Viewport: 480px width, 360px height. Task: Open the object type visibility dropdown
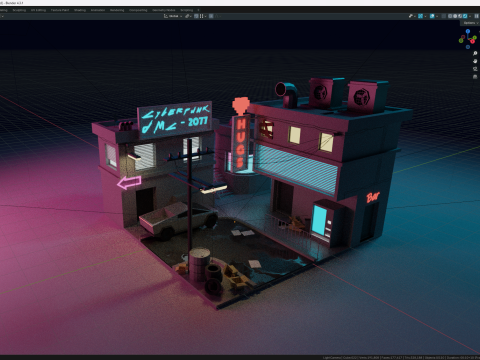[x=412, y=16]
